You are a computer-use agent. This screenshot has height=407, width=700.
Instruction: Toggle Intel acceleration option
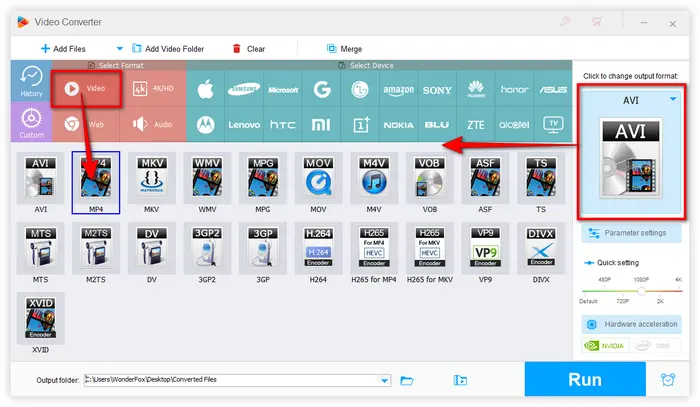pos(657,345)
